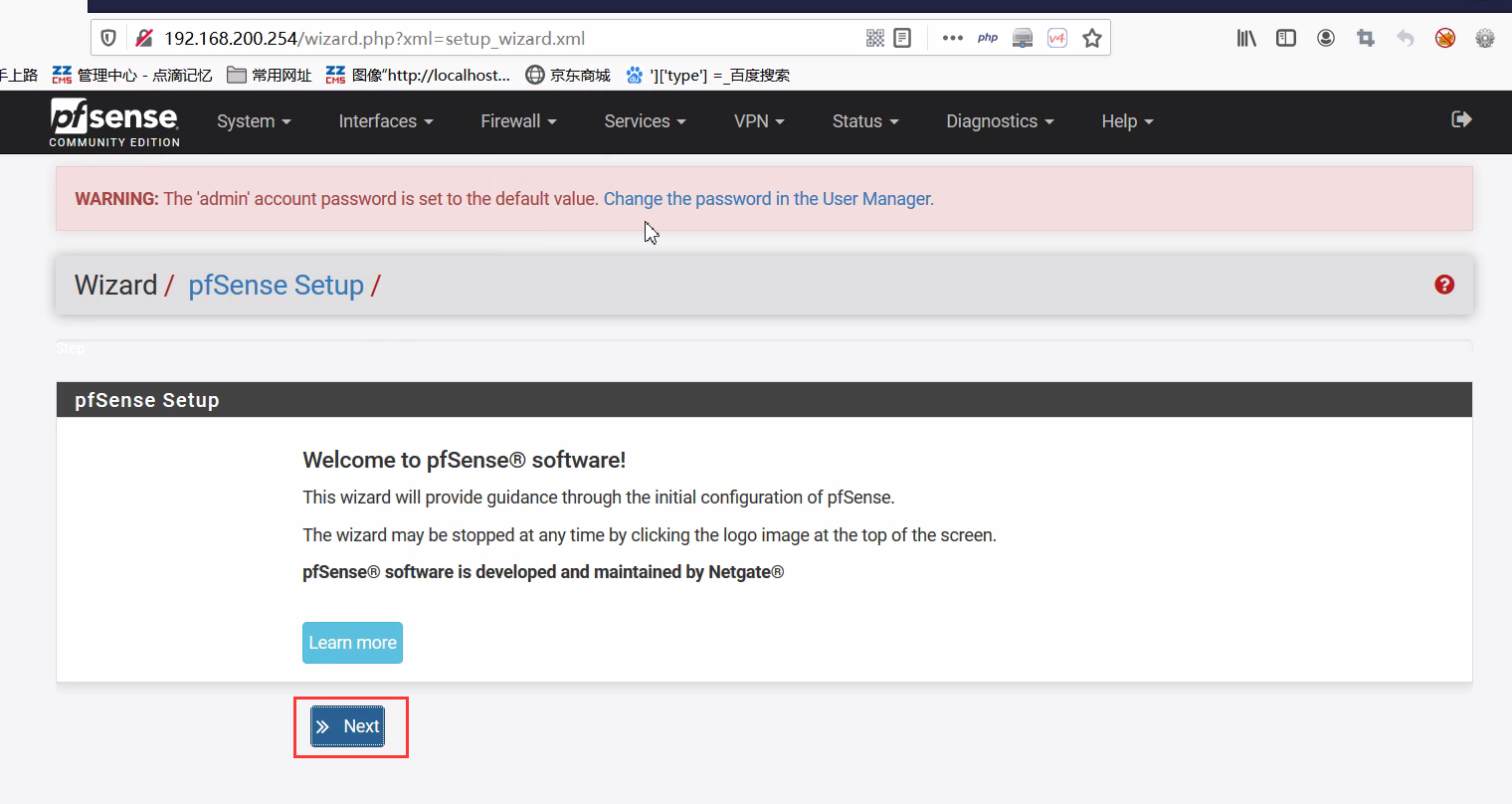Open the System dropdown menu
This screenshot has width=1512, height=804.
tap(254, 121)
